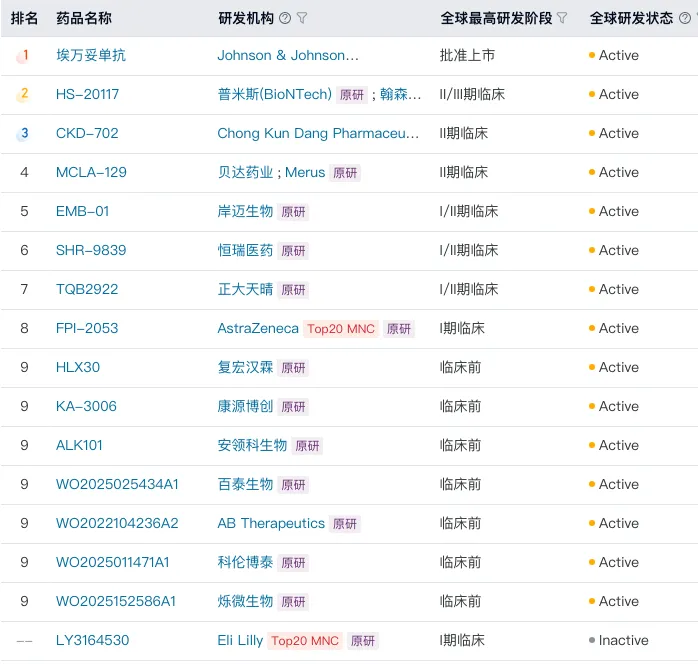Click the 药品名称 column header
The image size is (698, 664).
84,18
